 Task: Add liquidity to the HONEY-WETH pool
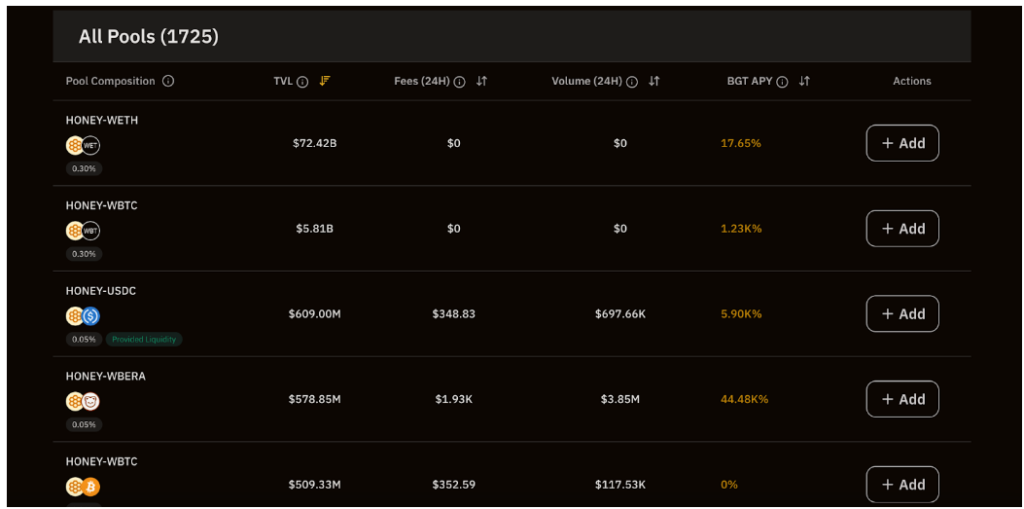(902, 143)
